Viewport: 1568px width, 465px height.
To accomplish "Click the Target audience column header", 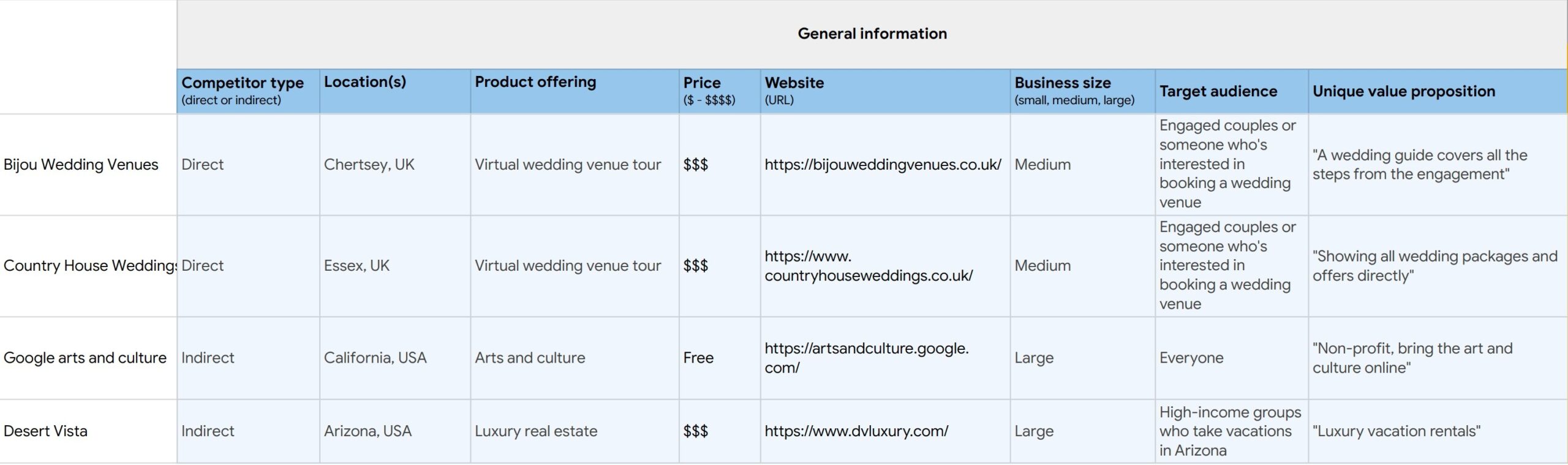I will tap(1218, 91).
